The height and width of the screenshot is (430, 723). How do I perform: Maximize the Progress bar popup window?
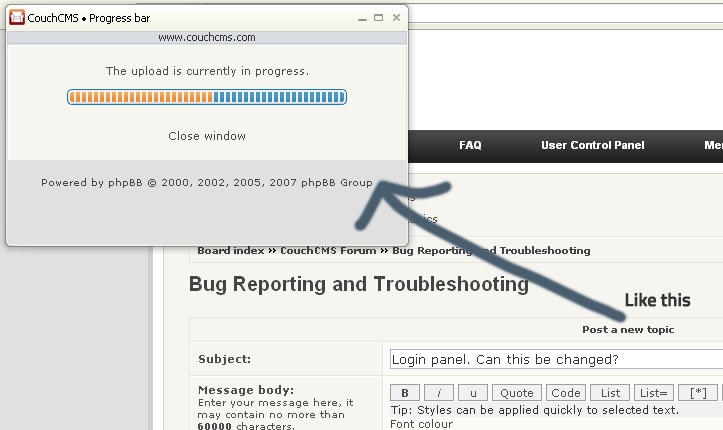pos(379,18)
